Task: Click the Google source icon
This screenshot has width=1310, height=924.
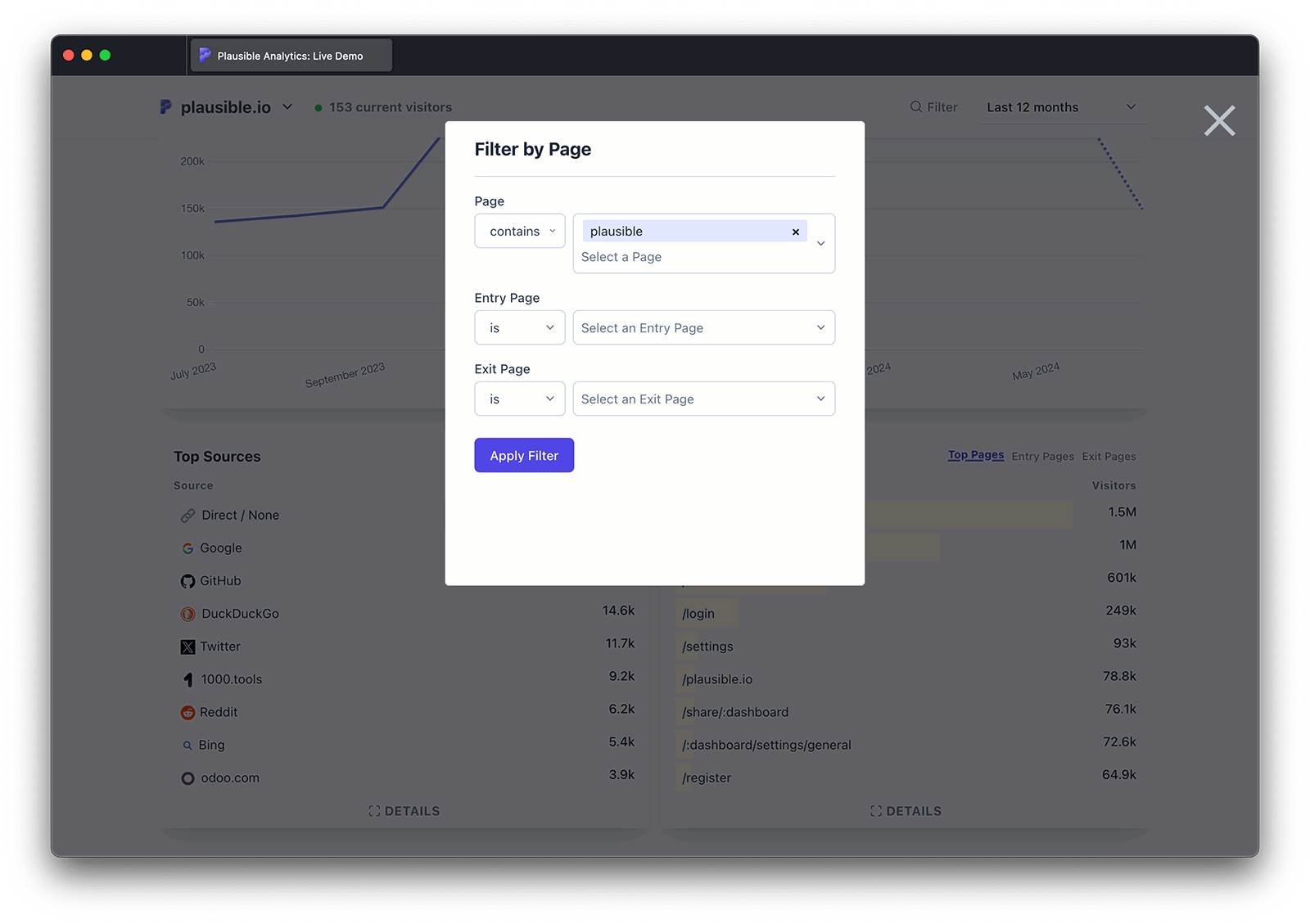Action: coord(187,548)
